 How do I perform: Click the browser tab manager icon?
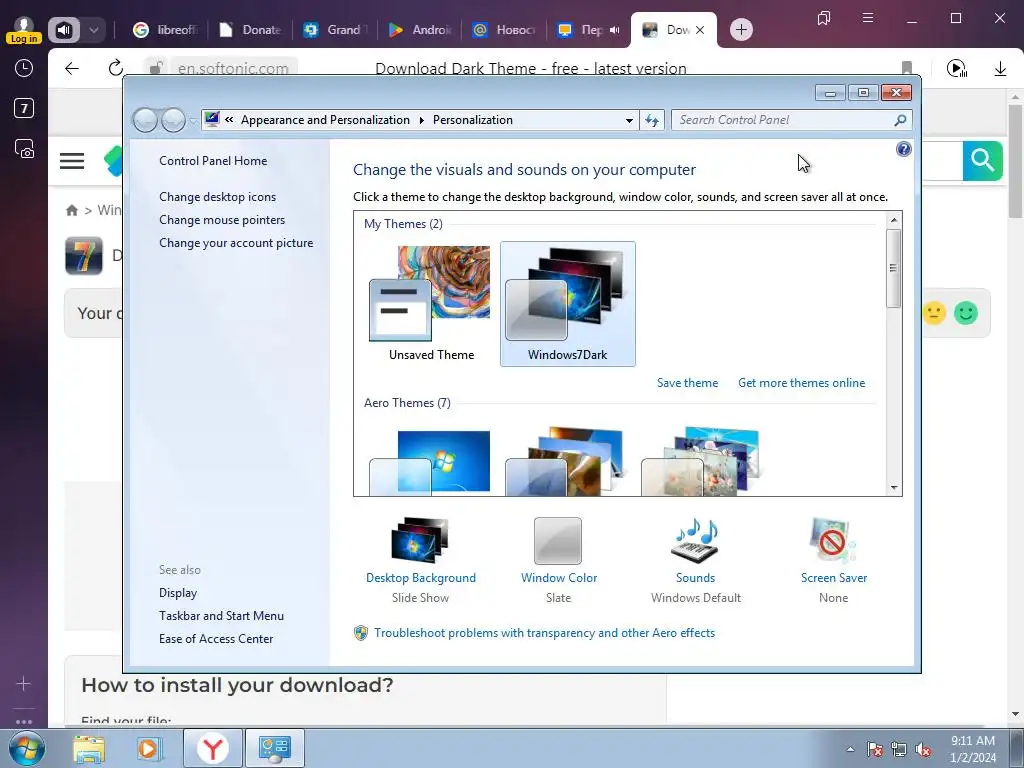pos(824,18)
